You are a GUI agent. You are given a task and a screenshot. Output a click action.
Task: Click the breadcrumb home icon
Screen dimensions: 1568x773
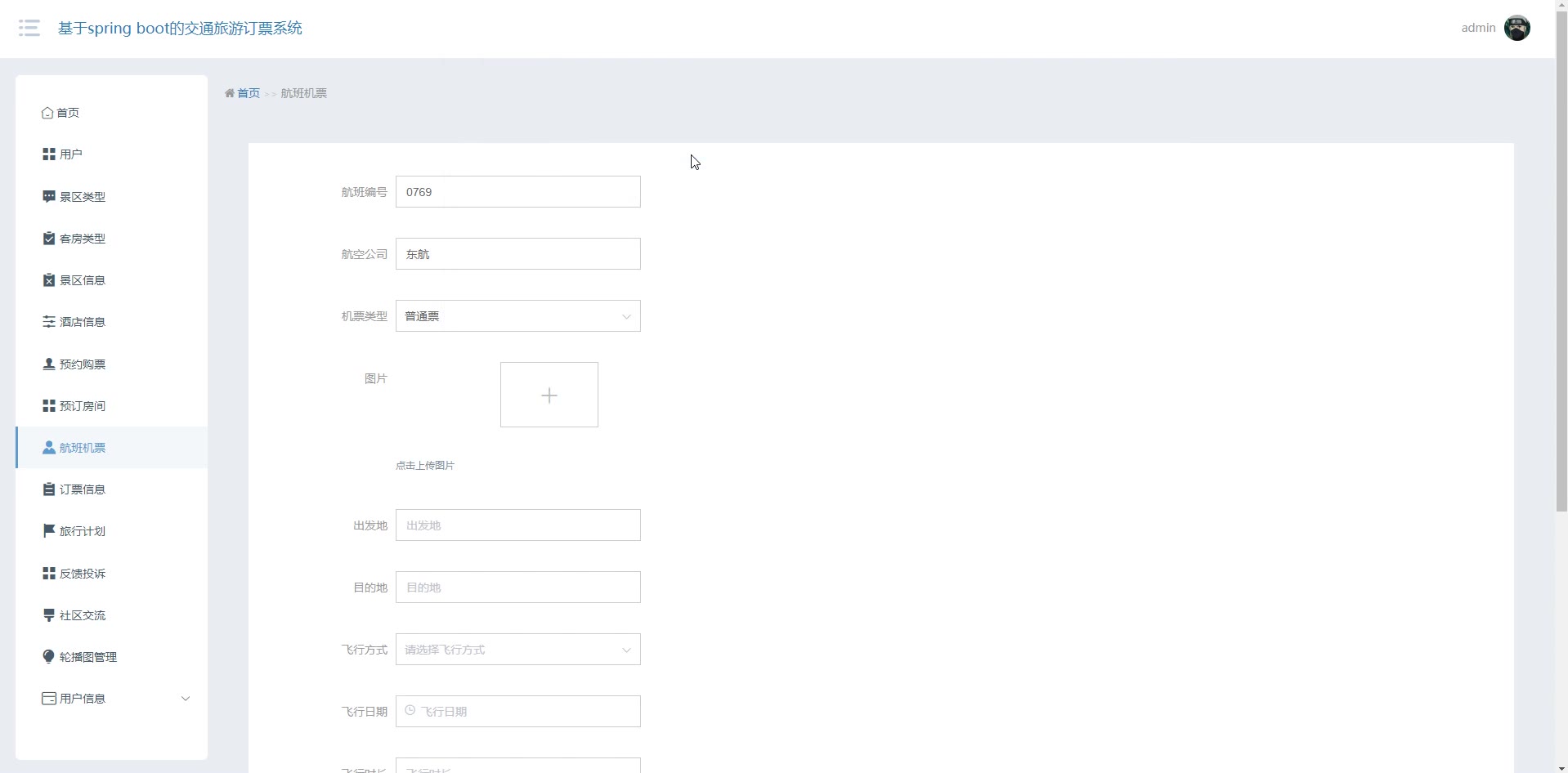(x=230, y=93)
